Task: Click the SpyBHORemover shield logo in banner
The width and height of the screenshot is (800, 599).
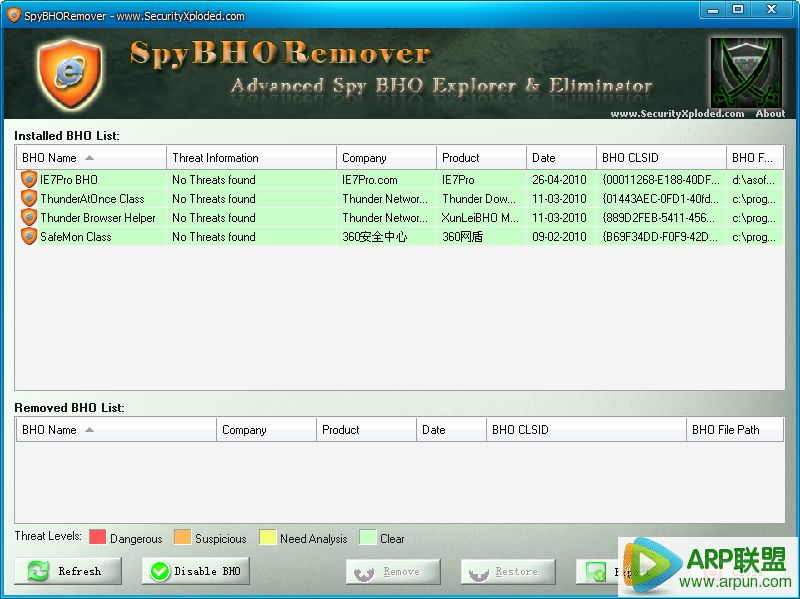Action: click(70, 72)
